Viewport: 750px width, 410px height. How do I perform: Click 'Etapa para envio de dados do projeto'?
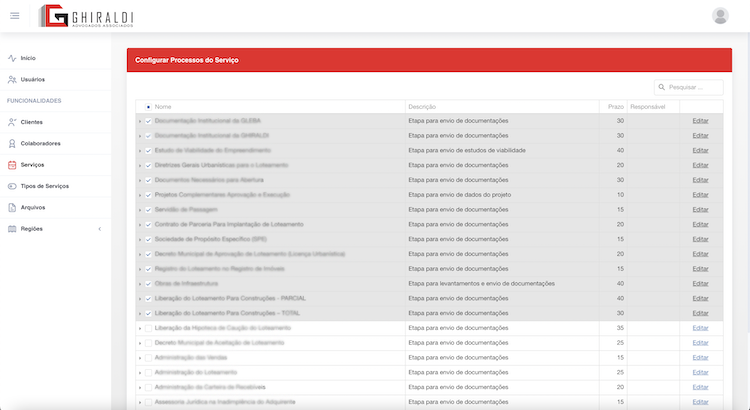(x=460, y=195)
